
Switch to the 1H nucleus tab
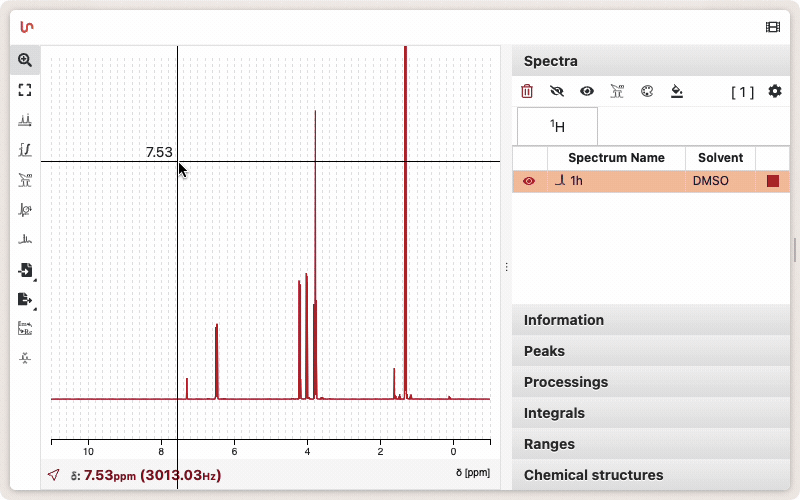557,127
